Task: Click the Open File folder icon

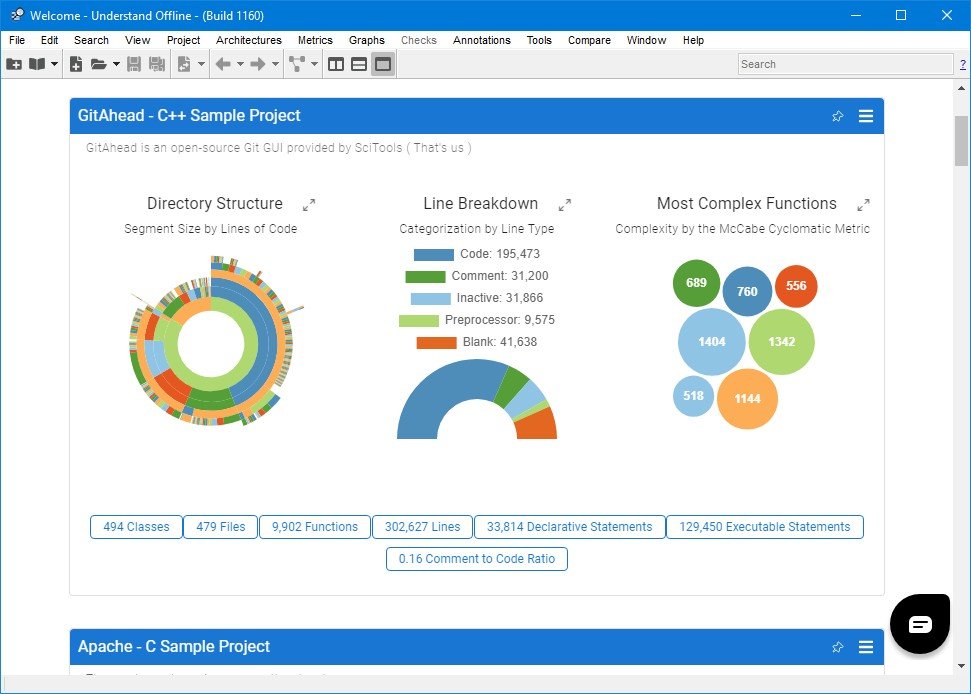Action: point(98,64)
